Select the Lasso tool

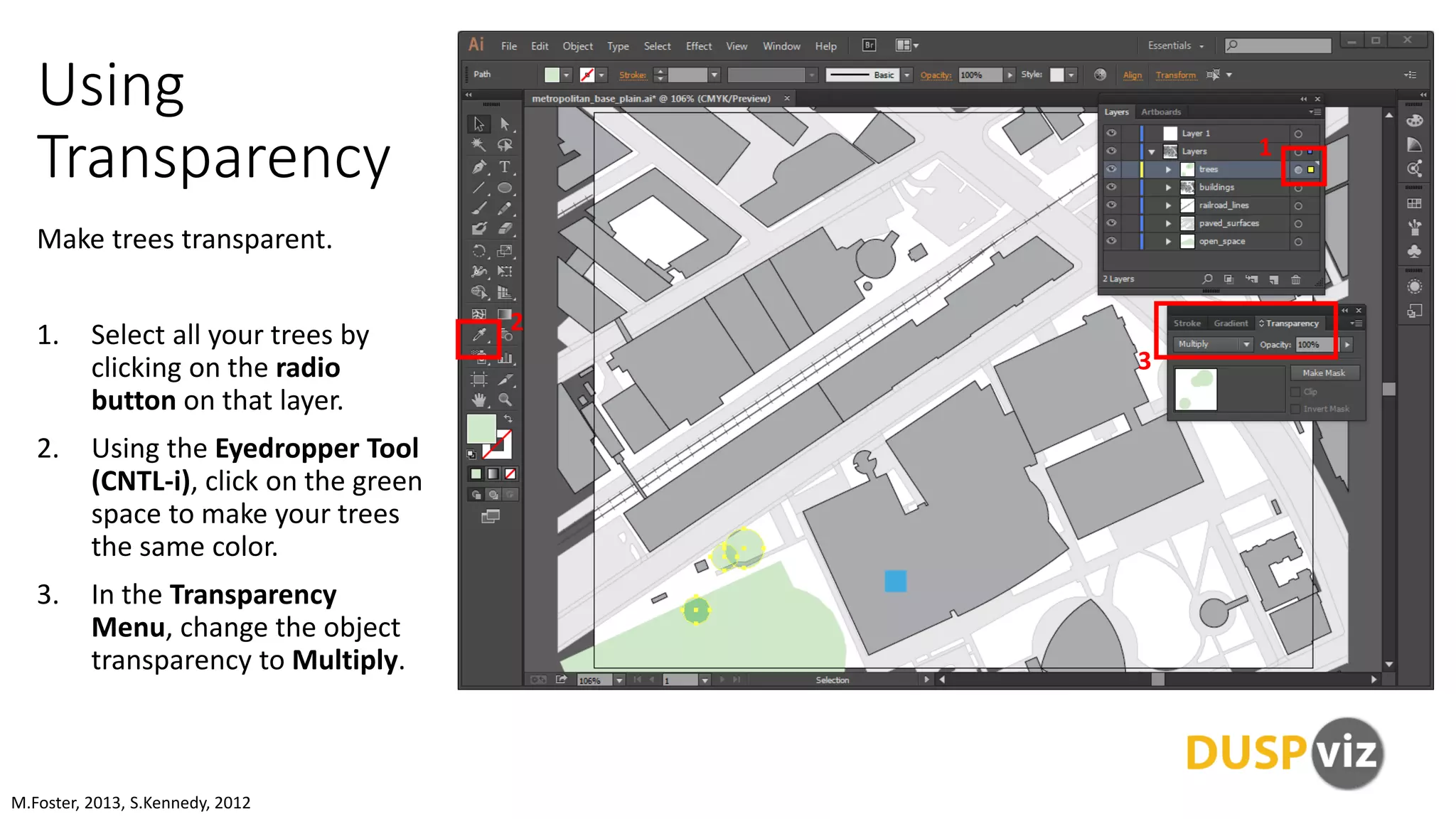(x=505, y=145)
